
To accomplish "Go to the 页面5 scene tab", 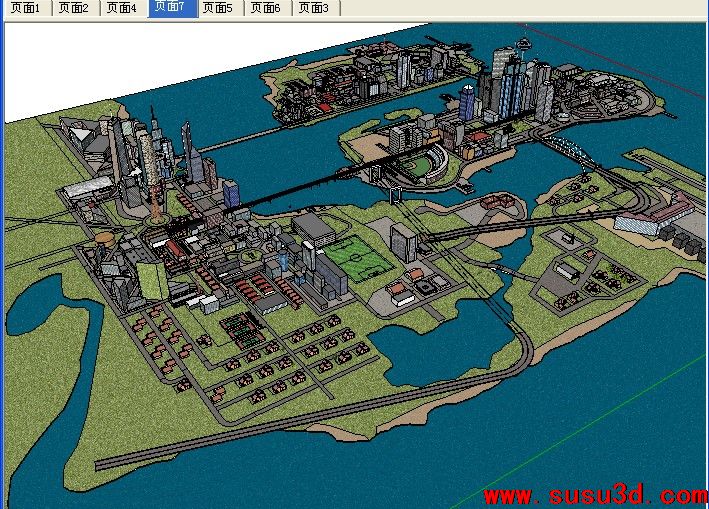I will pos(221,8).
